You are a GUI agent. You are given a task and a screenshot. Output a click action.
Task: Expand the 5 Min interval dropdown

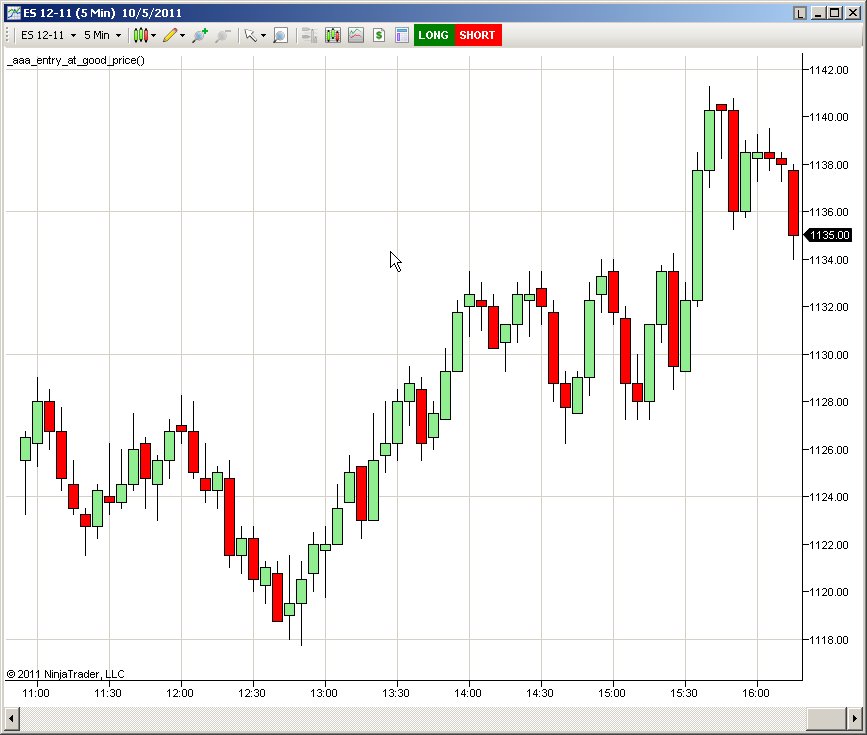(118, 35)
